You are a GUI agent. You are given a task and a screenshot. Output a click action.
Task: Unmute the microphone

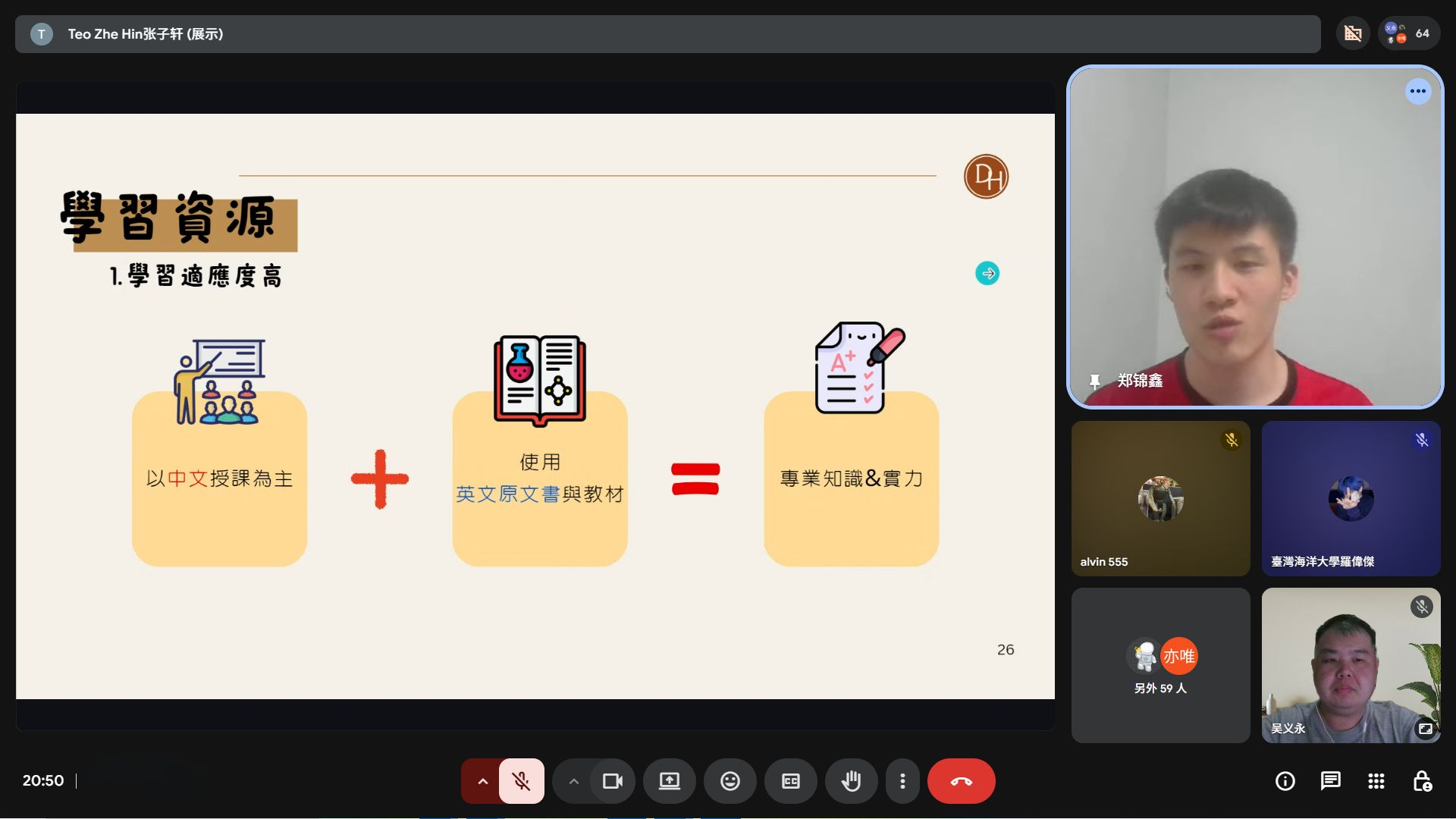click(x=521, y=781)
